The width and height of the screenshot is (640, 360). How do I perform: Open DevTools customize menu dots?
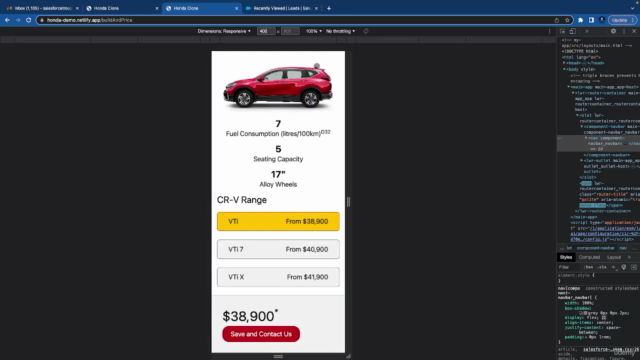[x=624, y=31]
